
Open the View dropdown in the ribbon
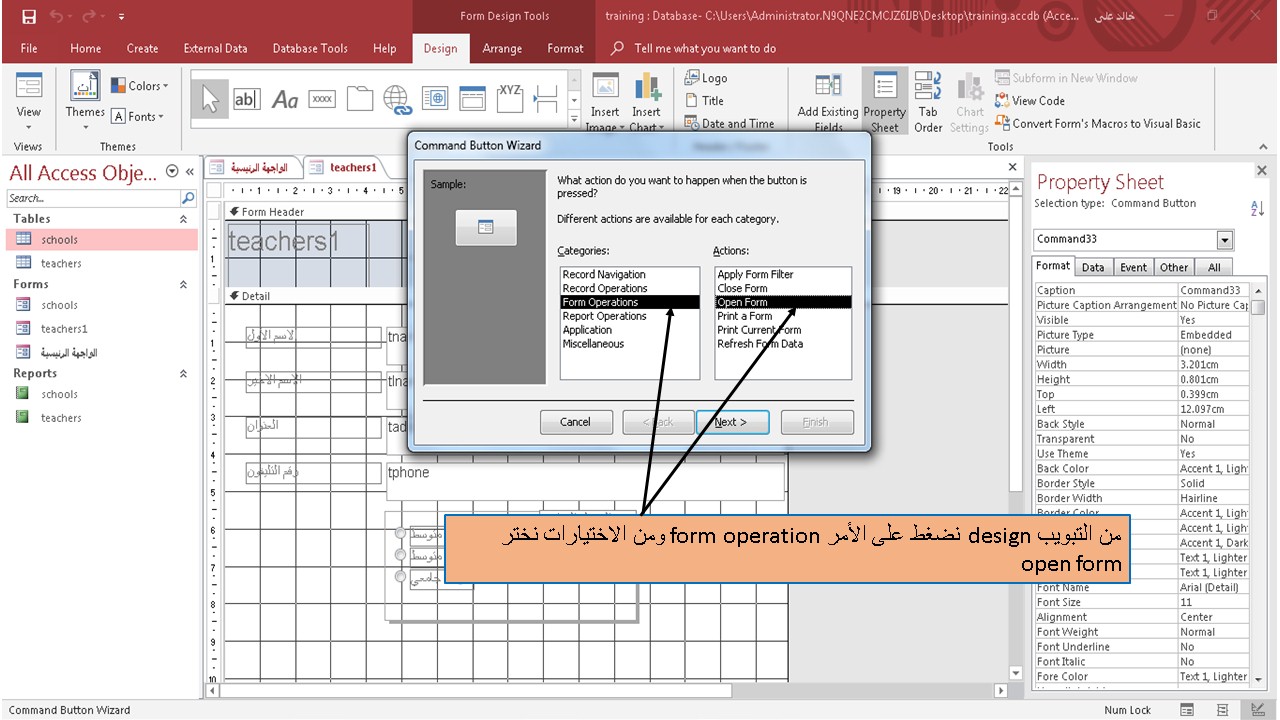click(x=29, y=127)
